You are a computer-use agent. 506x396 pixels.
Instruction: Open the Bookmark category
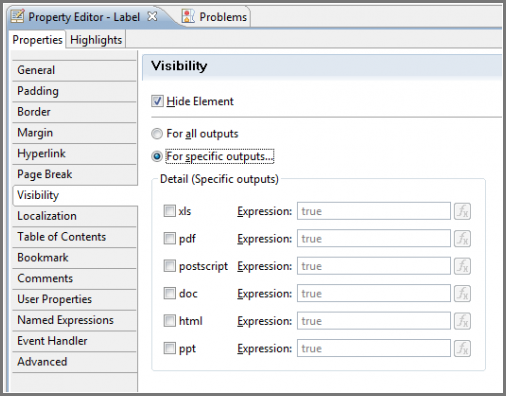pos(75,258)
